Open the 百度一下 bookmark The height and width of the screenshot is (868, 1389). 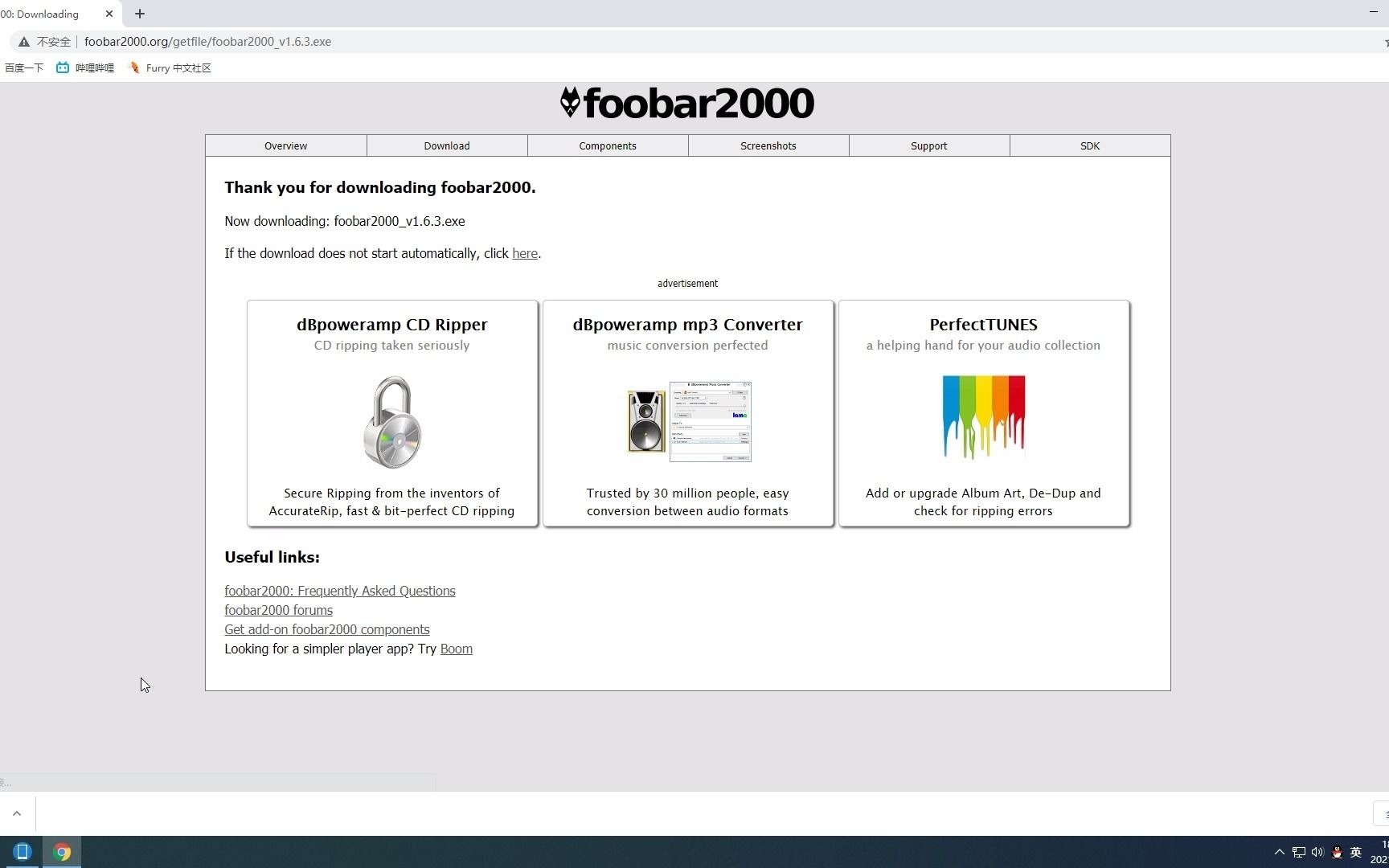coord(24,68)
